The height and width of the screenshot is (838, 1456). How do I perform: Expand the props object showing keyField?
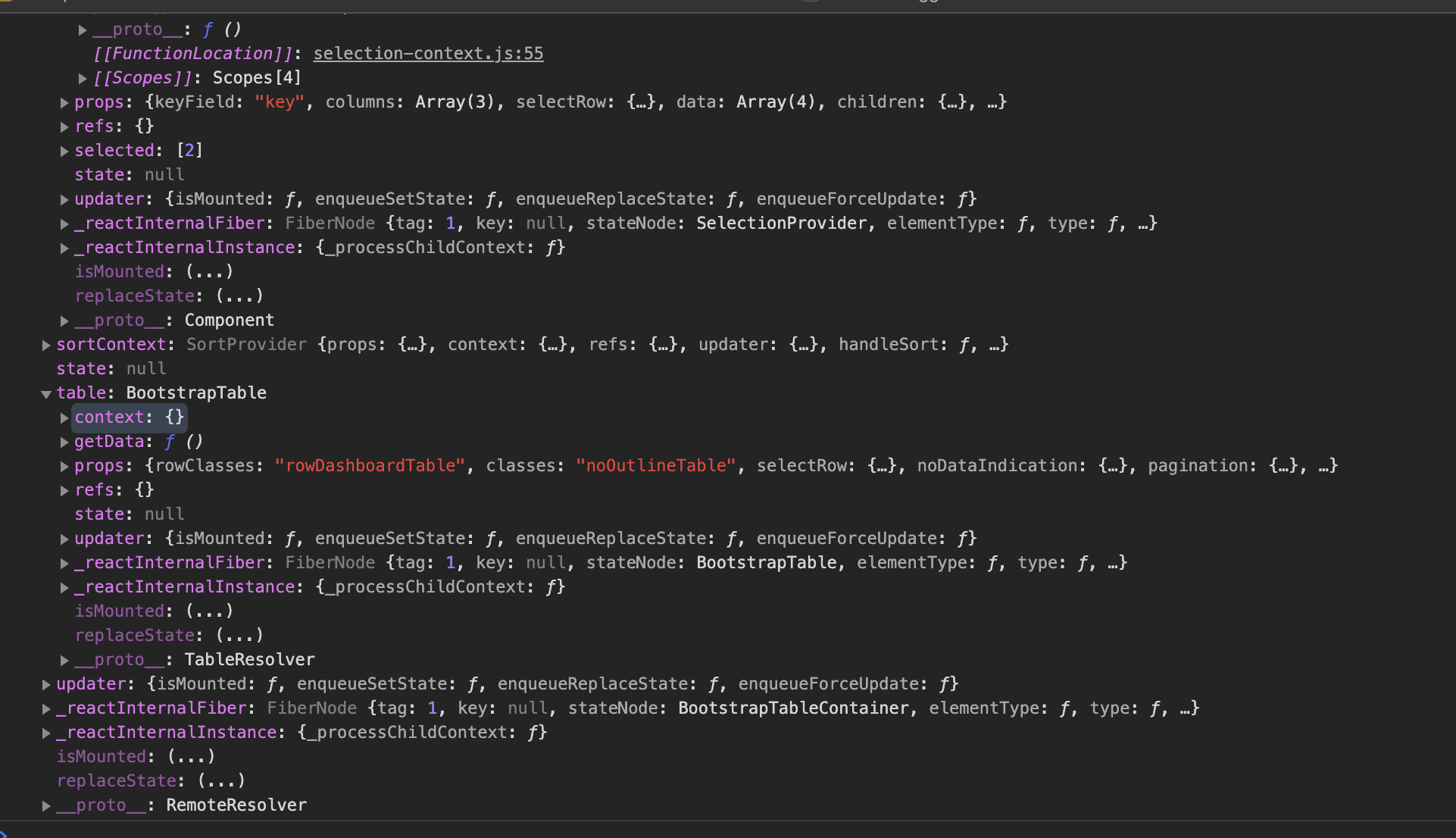coord(64,102)
